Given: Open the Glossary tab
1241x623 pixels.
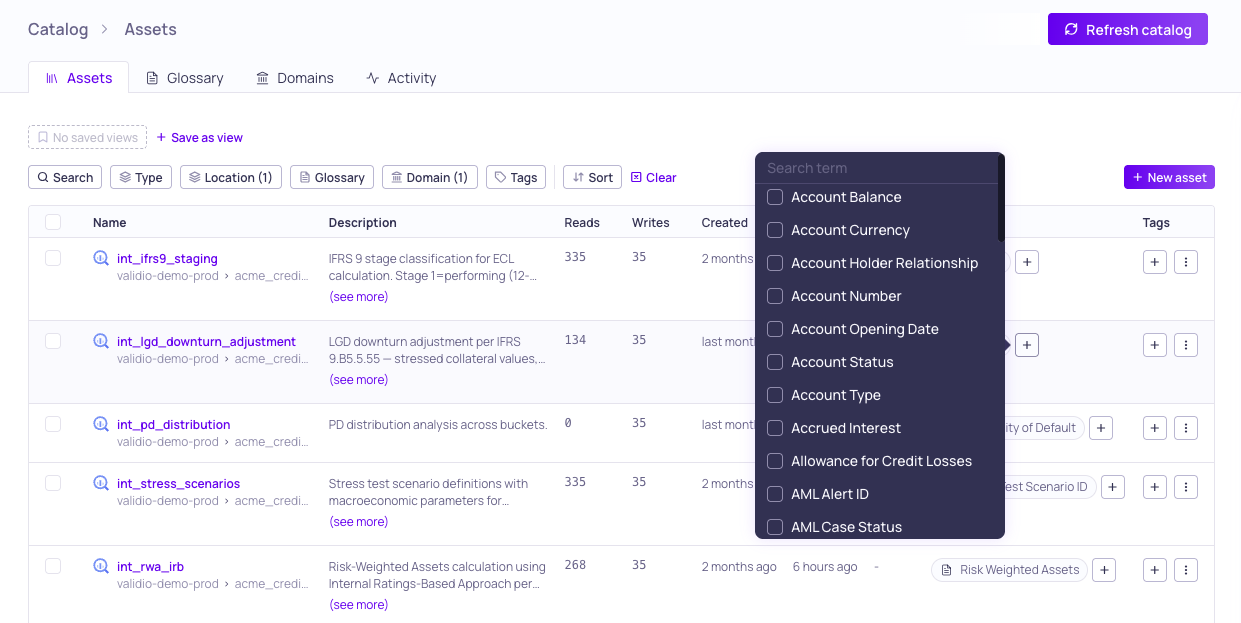Looking at the screenshot, I should 184,78.
